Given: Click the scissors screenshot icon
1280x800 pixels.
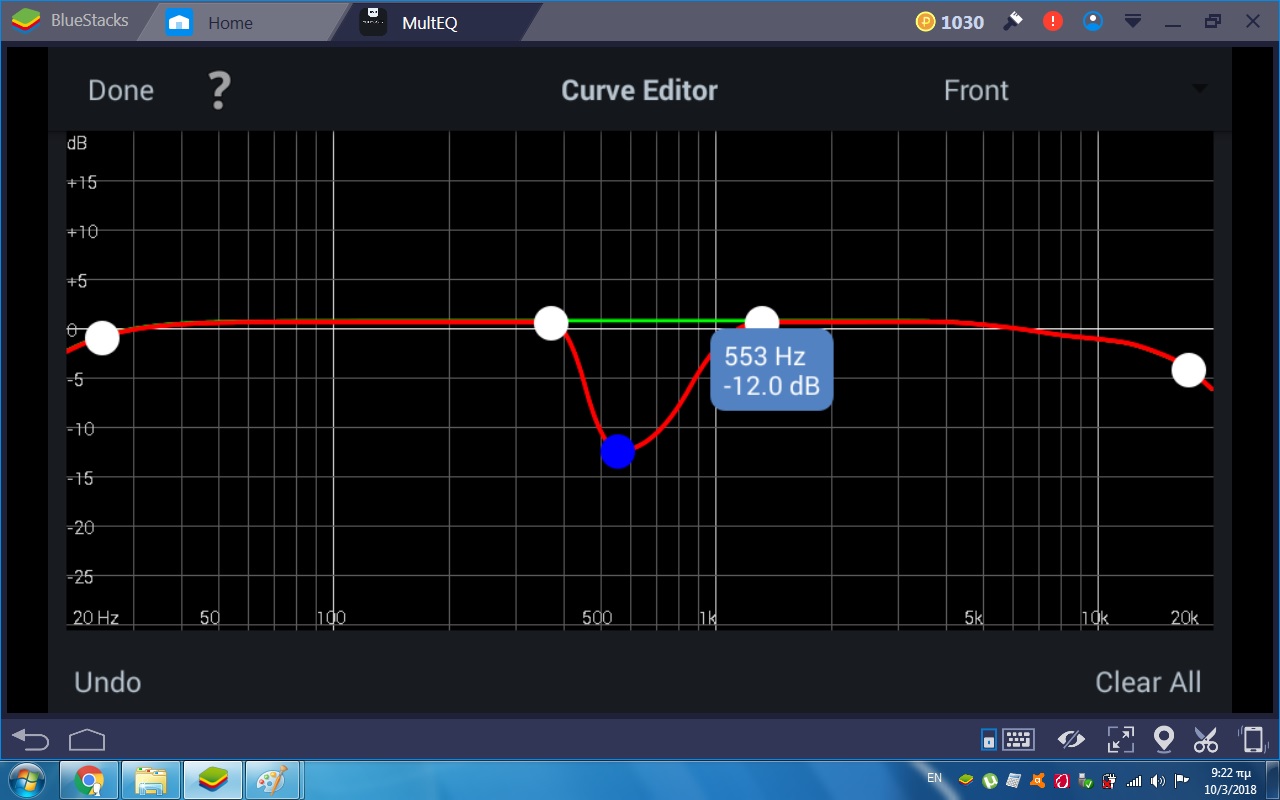Looking at the screenshot, I should [x=1206, y=740].
